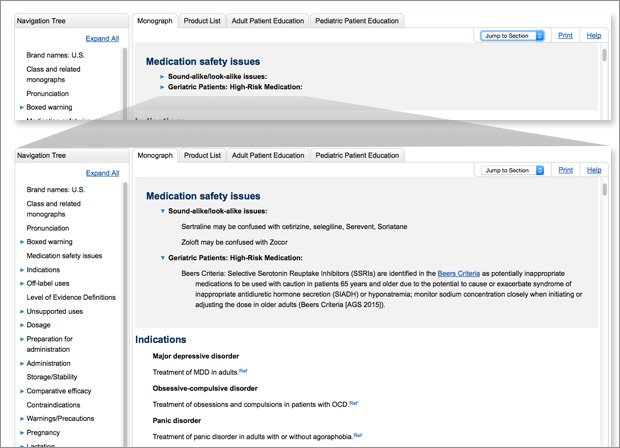Viewport: 620px width, 448px height.
Task: Click the Unsupported uses arrow icon
Action: (x=21, y=312)
